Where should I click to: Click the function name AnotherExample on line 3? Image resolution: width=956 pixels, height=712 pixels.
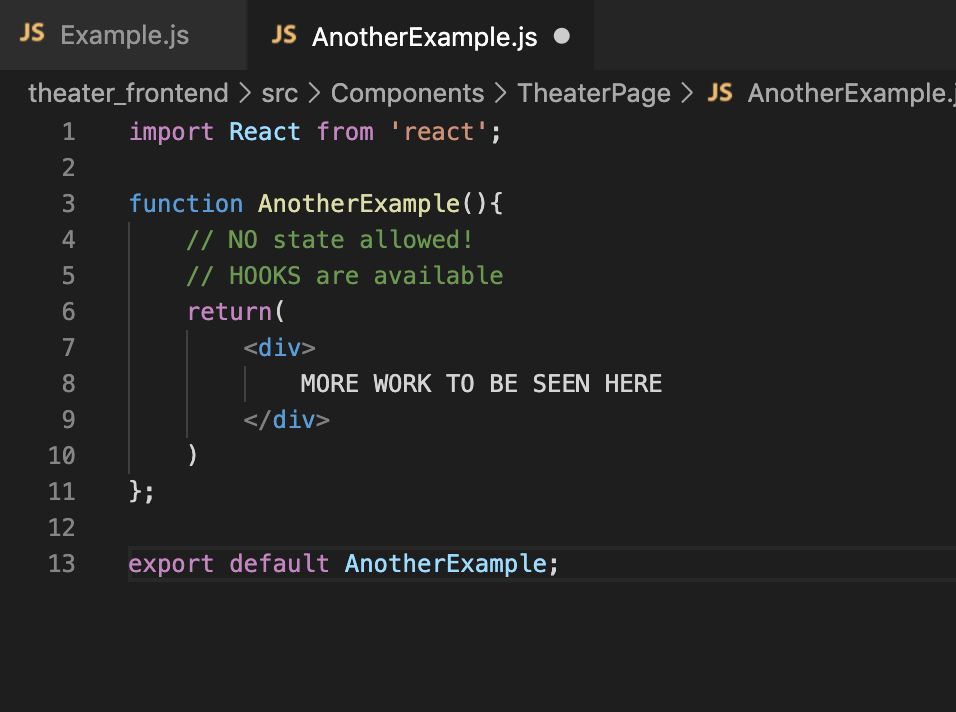[359, 203]
